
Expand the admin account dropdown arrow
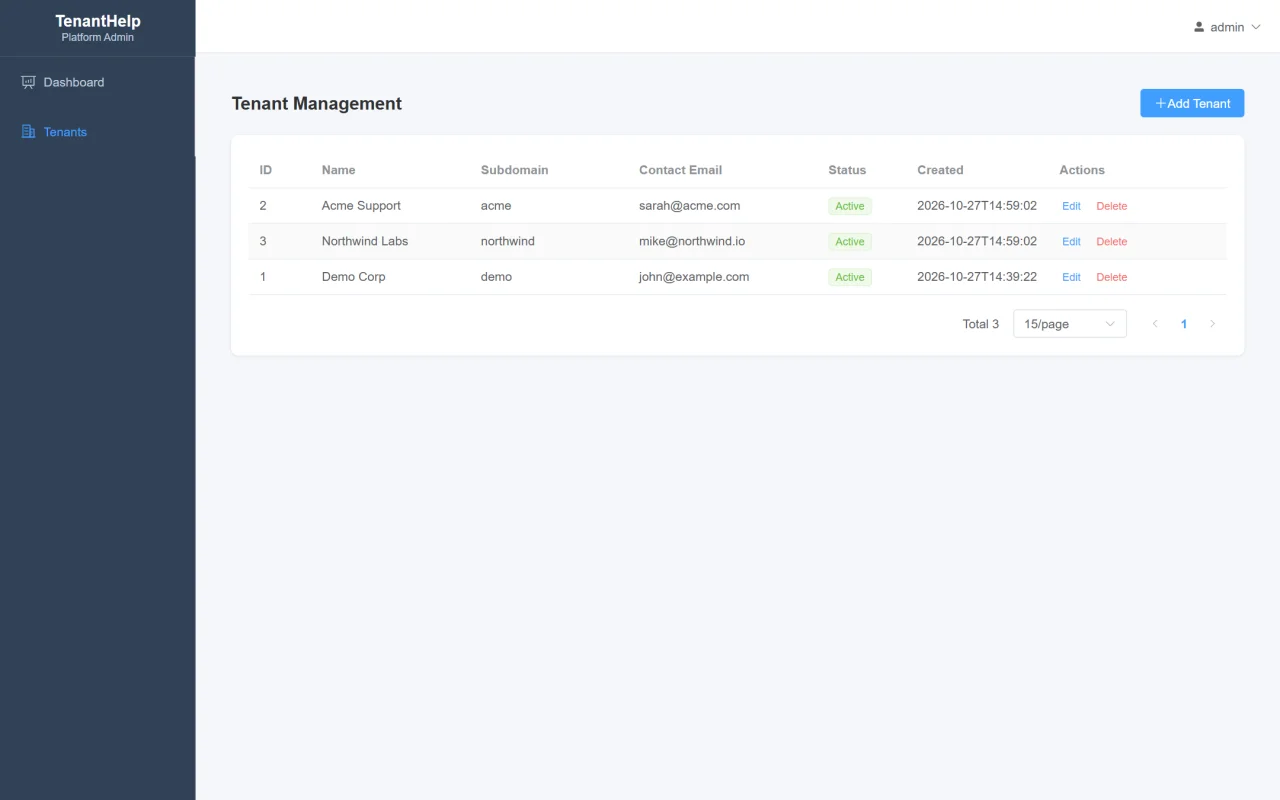(1256, 27)
